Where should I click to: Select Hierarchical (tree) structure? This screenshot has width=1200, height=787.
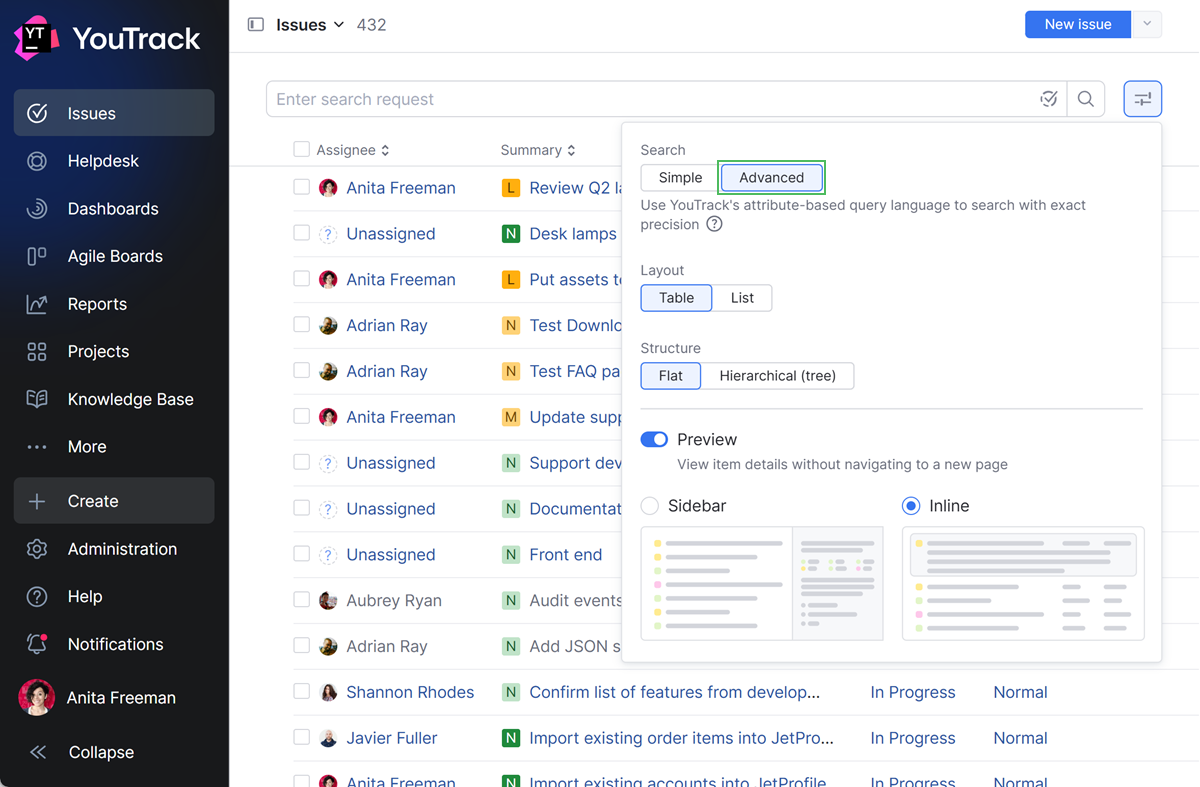(x=777, y=376)
